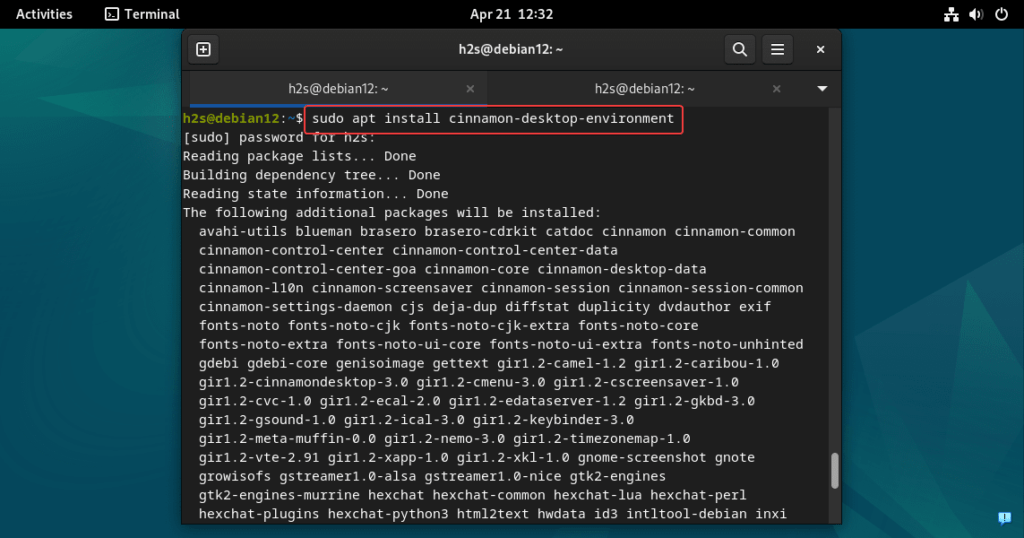This screenshot has width=1024, height=538.
Task: Click the 'cinnamon-desktop-data' package name
Action: click(622, 270)
